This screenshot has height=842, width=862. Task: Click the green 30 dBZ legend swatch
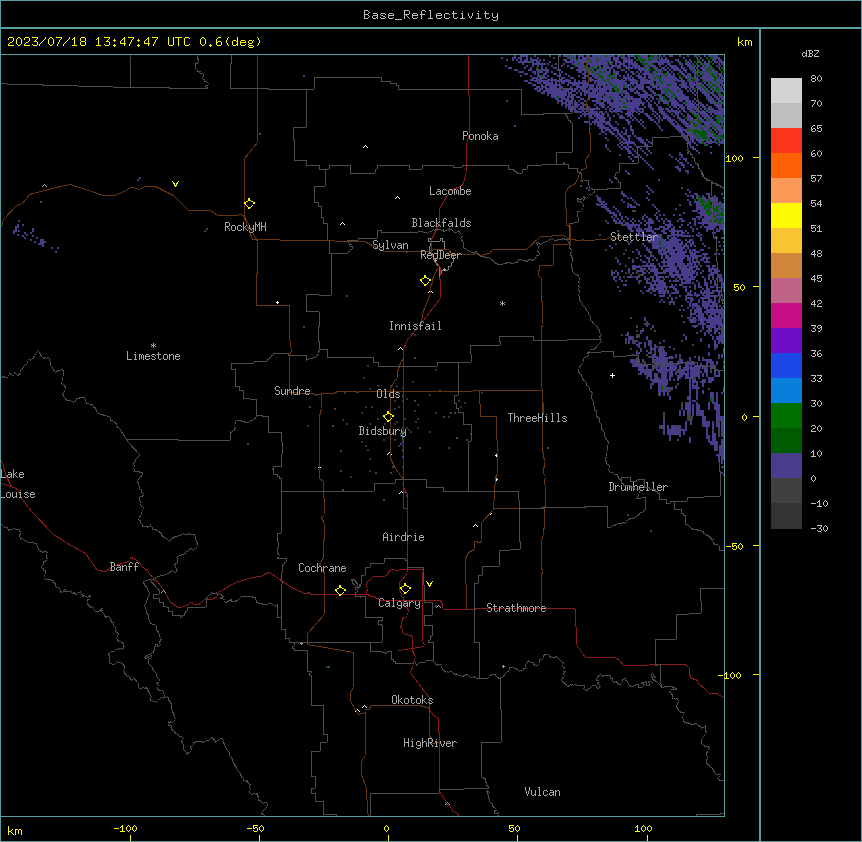pos(786,416)
